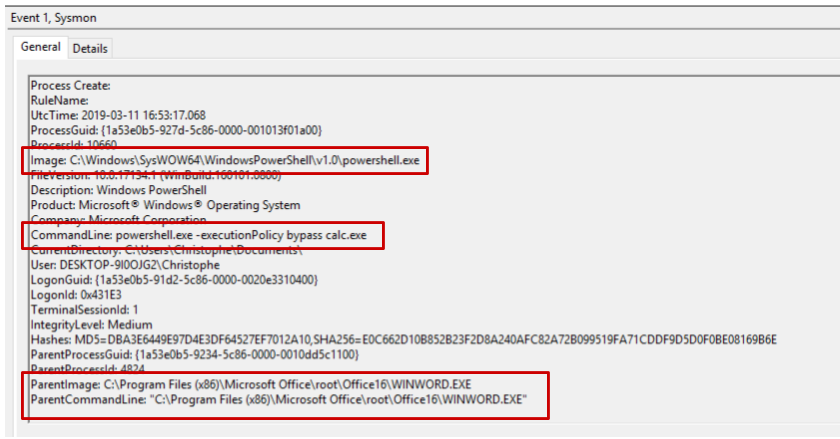Click the User DESKTOP-9I0OJG2\Christophe line
The width and height of the screenshot is (840, 439).
[125, 265]
